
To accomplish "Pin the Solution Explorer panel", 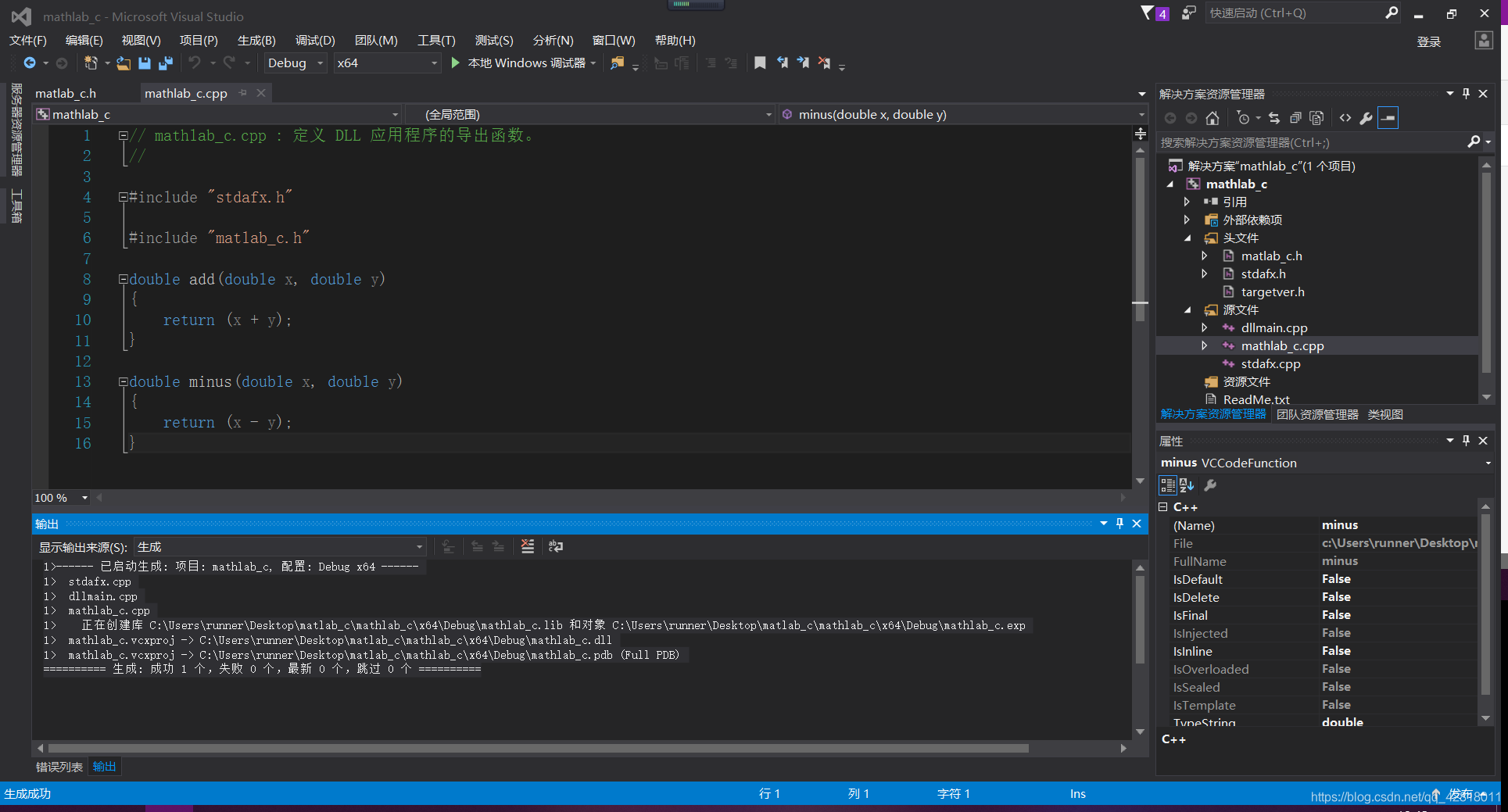I will (x=1467, y=94).
